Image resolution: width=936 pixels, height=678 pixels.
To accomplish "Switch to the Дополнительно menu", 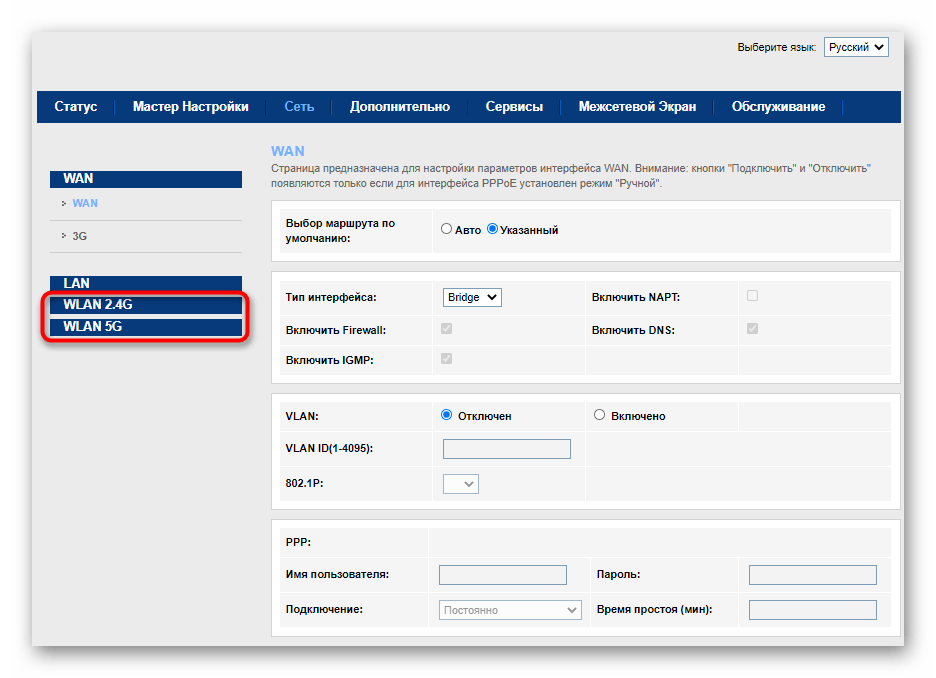I will 399,107.
